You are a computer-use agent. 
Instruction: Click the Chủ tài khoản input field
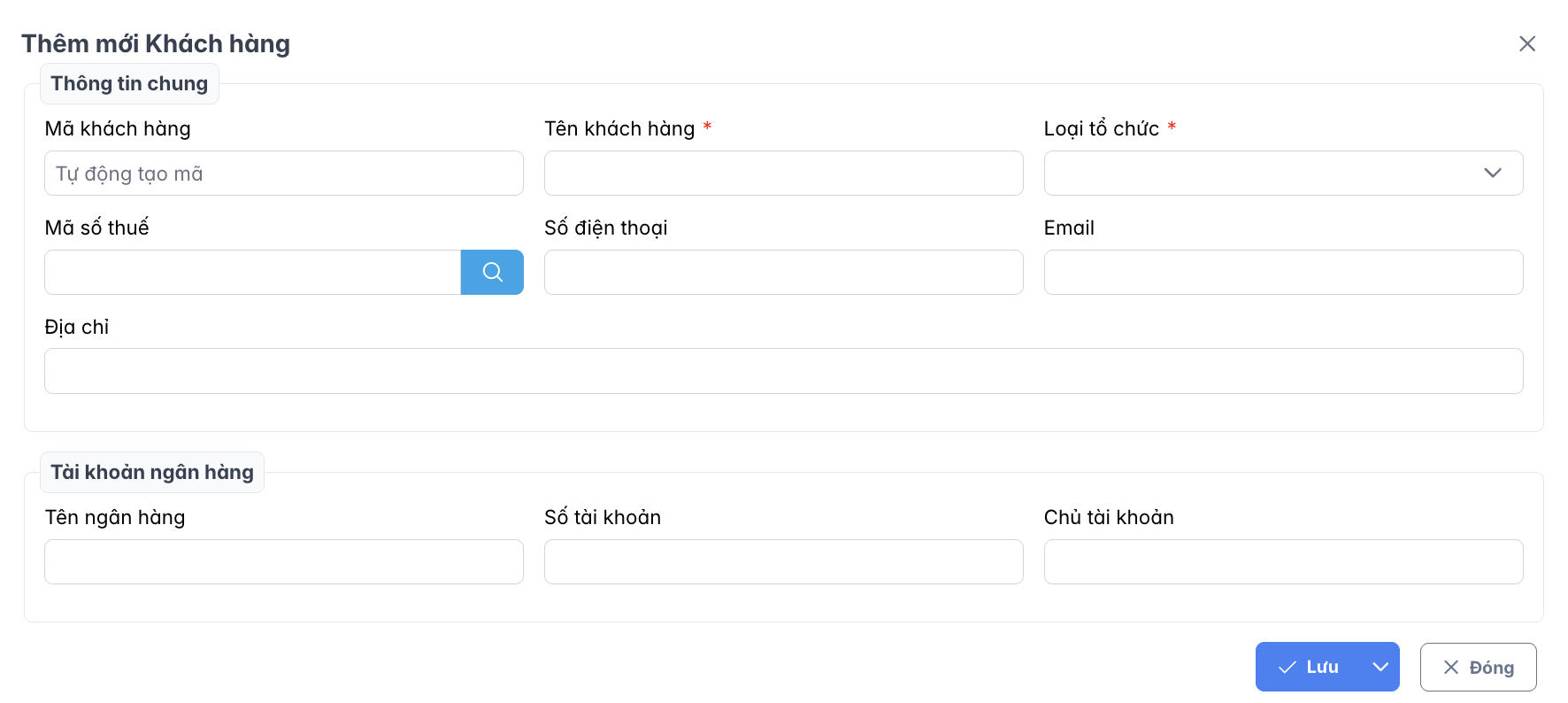pyautogui.click(x=1283, y=561)
